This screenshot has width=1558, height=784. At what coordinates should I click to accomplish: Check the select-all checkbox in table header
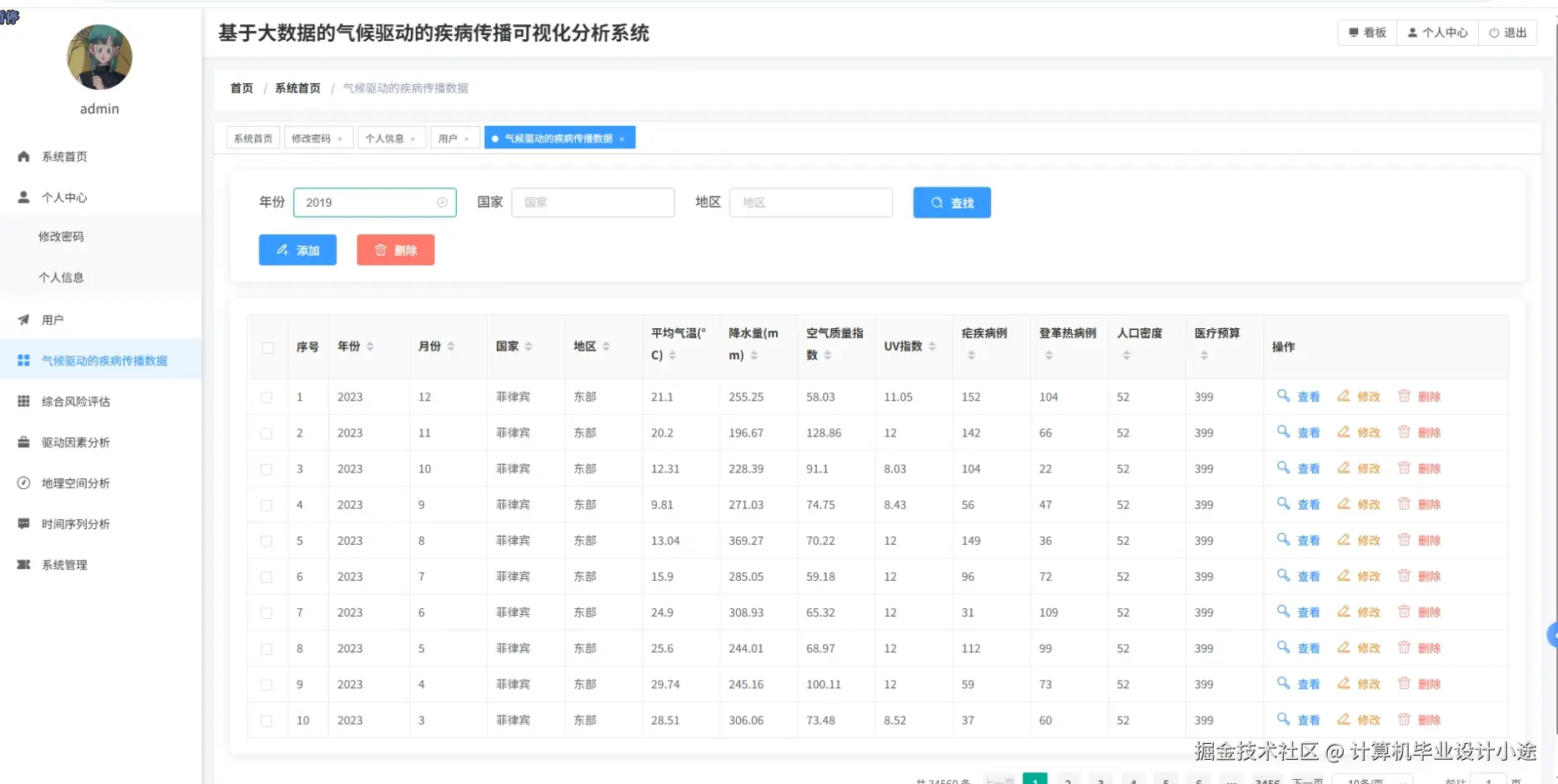click(x=267, y=347)
